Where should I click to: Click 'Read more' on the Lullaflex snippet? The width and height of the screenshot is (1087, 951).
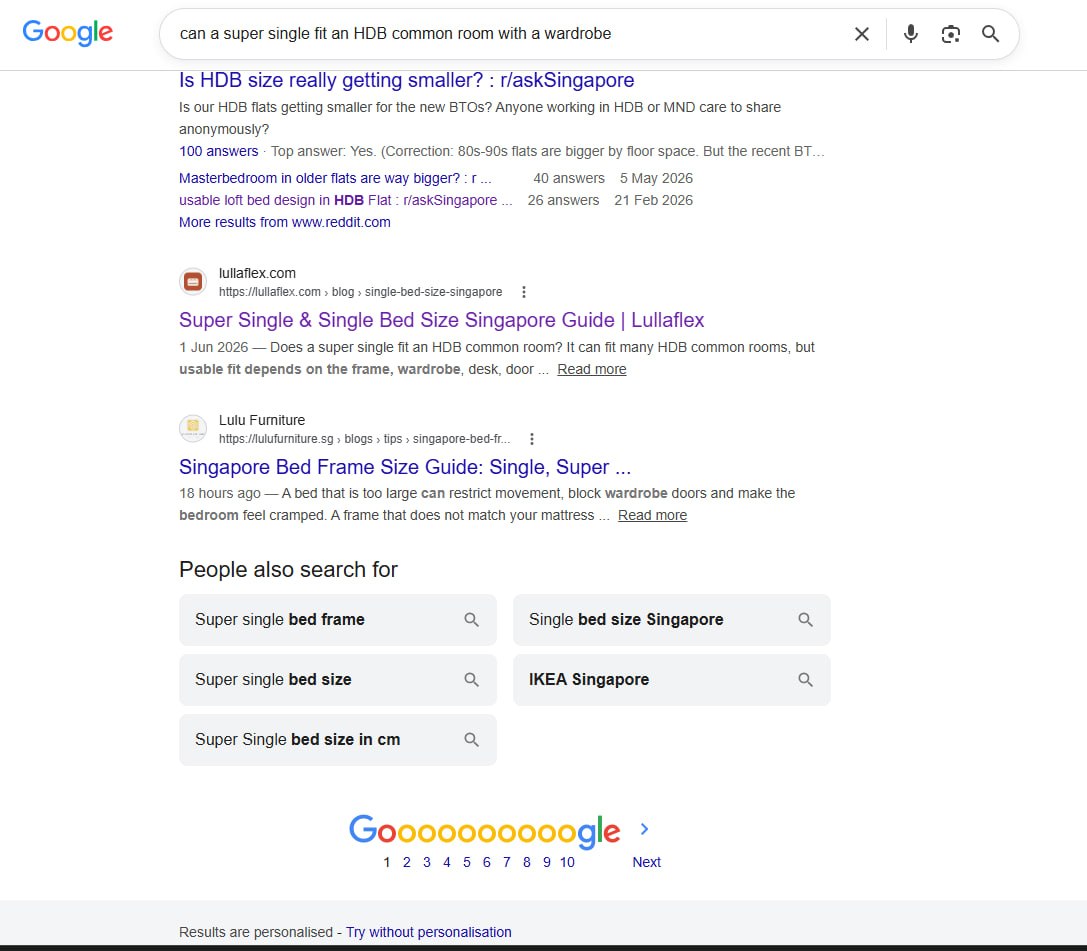pos(591,369)
